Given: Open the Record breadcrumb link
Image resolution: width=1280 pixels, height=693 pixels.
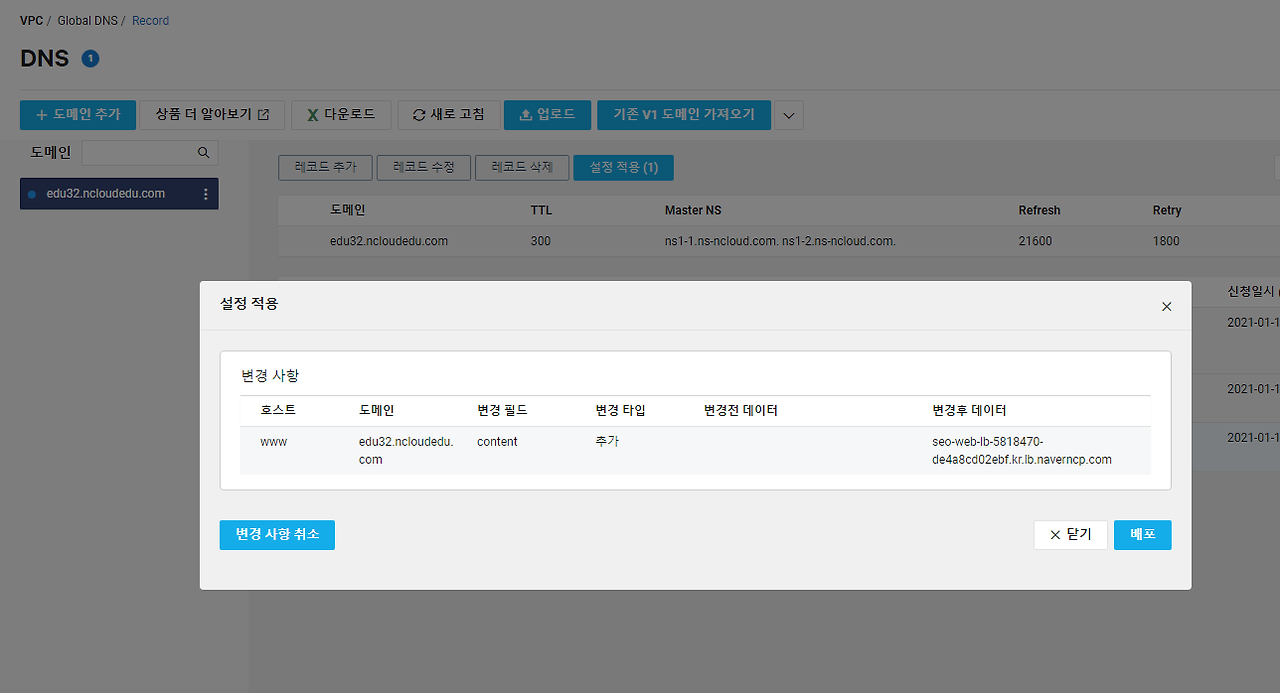Looking at the screenshot, I should pyautogui.click(x=150, y=20).
